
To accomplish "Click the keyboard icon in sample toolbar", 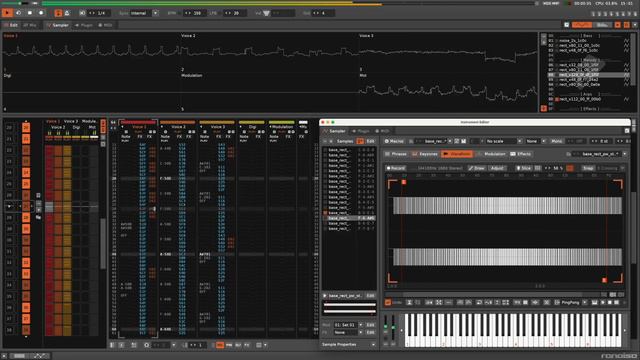I will point(594,302).
